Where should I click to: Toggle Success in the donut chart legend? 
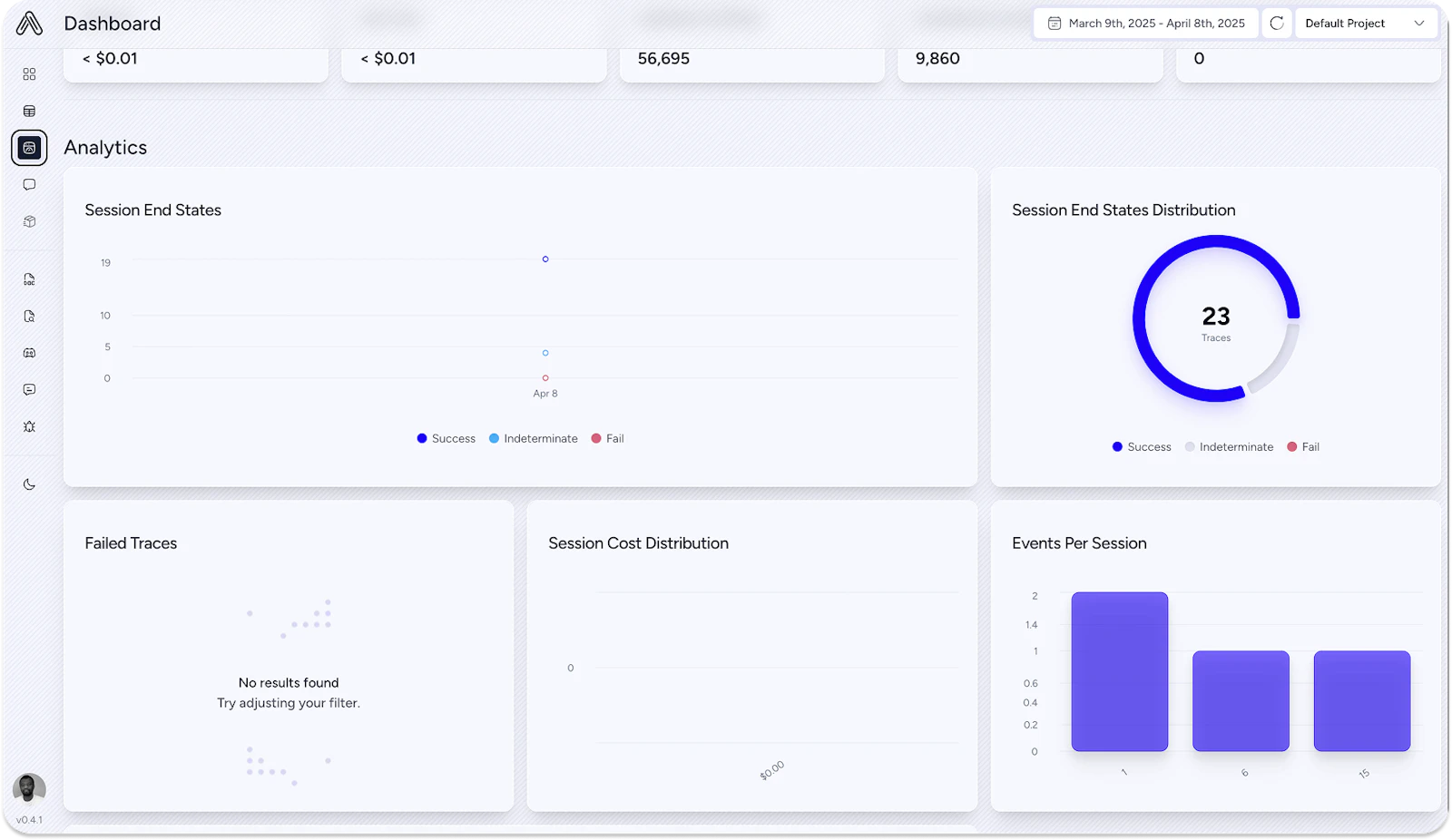[x=1142, y=447]
